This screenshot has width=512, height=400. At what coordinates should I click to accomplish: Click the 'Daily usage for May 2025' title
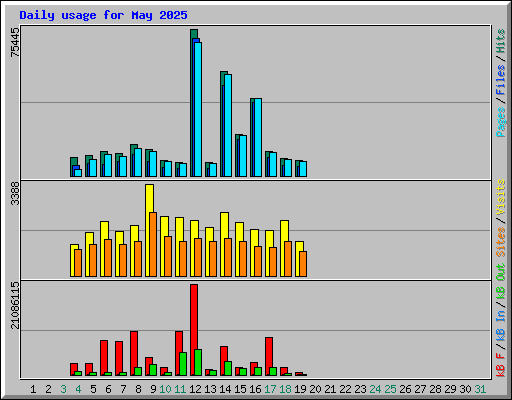click(103, 15)
